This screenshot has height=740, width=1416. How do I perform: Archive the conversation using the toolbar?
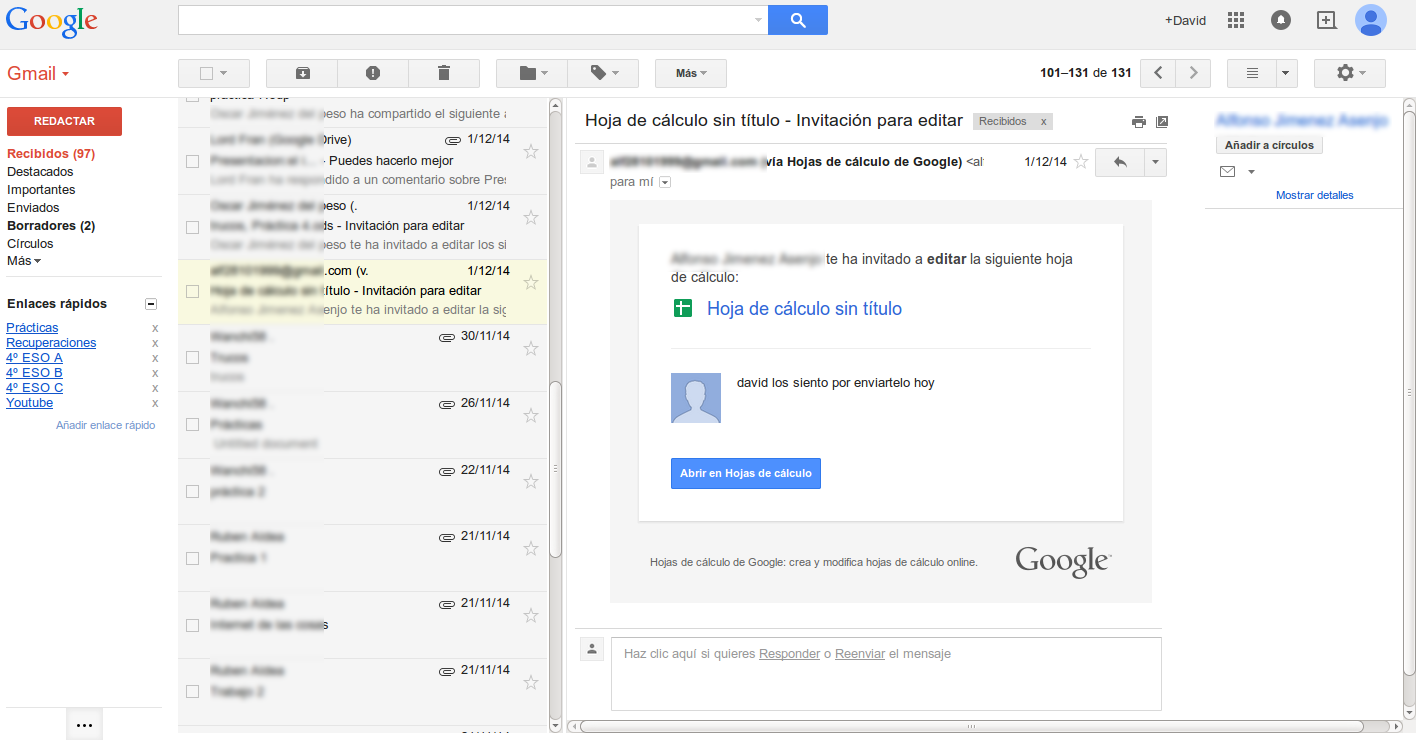(302, 73)
